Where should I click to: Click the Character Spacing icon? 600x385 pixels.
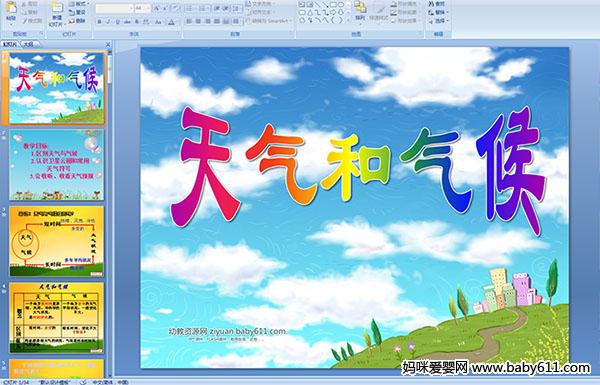coord(146,22)
